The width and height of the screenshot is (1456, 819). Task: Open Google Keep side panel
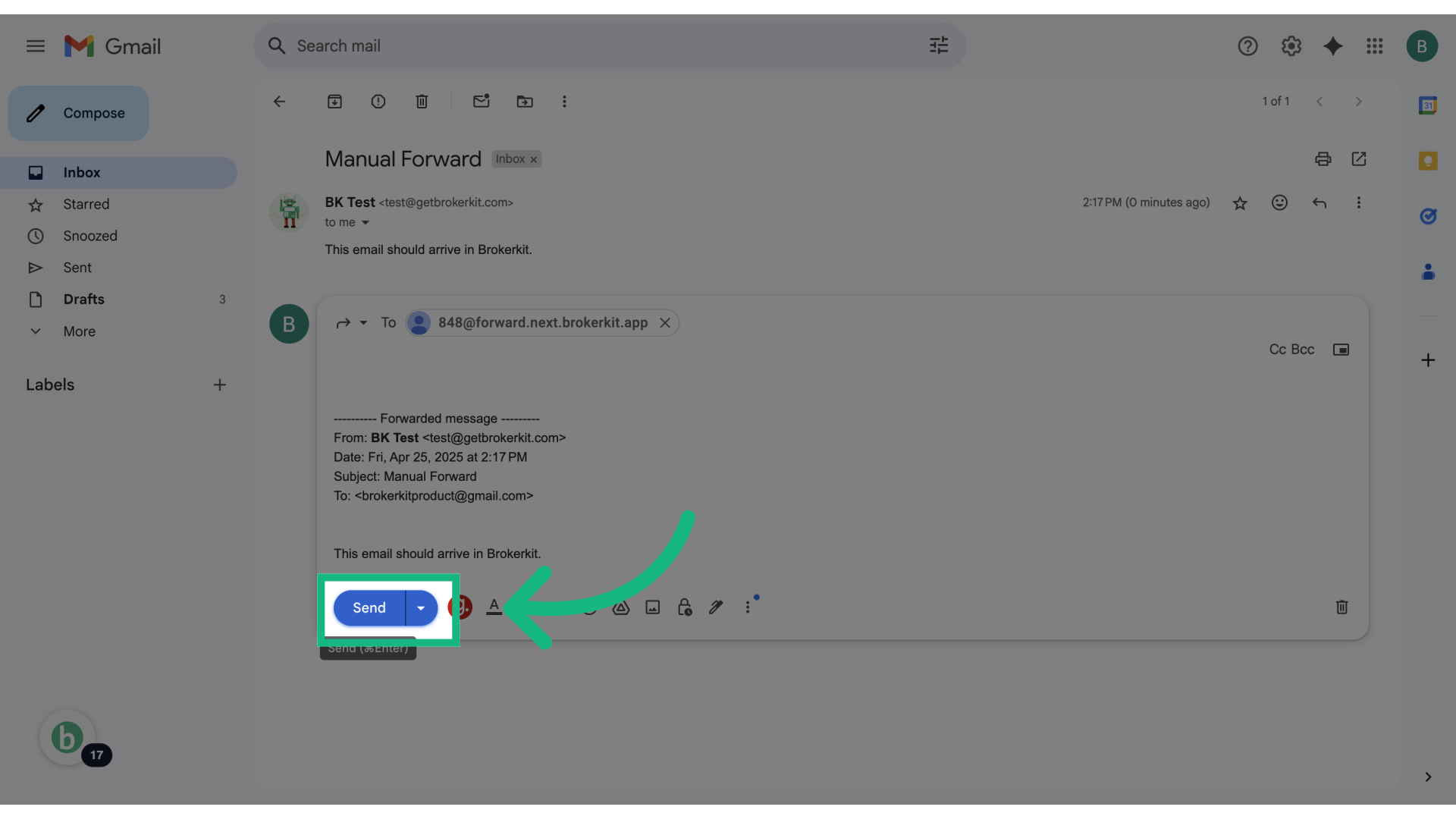point(1429,161)
